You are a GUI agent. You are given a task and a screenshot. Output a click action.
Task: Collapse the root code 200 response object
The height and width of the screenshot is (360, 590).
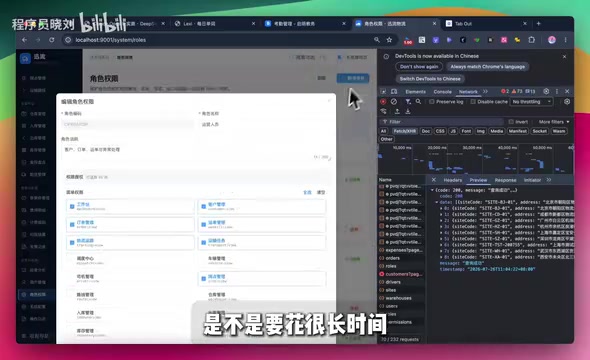pyautogui.click(x=432, y=190)
